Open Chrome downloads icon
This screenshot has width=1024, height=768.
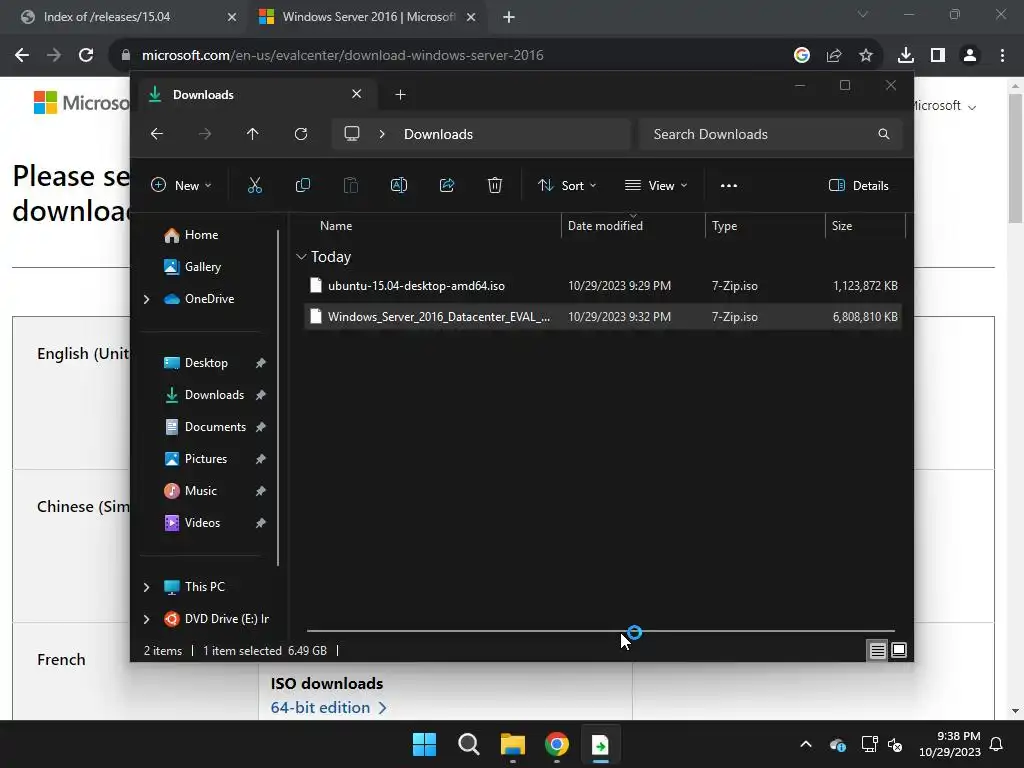(x=906, y=56)
